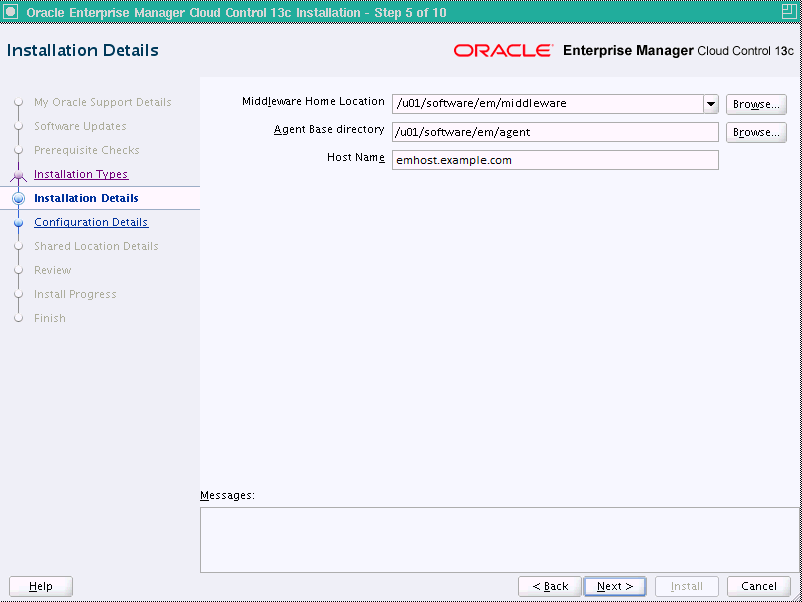This screenshot has height=602, width=802.
Task: Click the Messages label
Action: 227,495
